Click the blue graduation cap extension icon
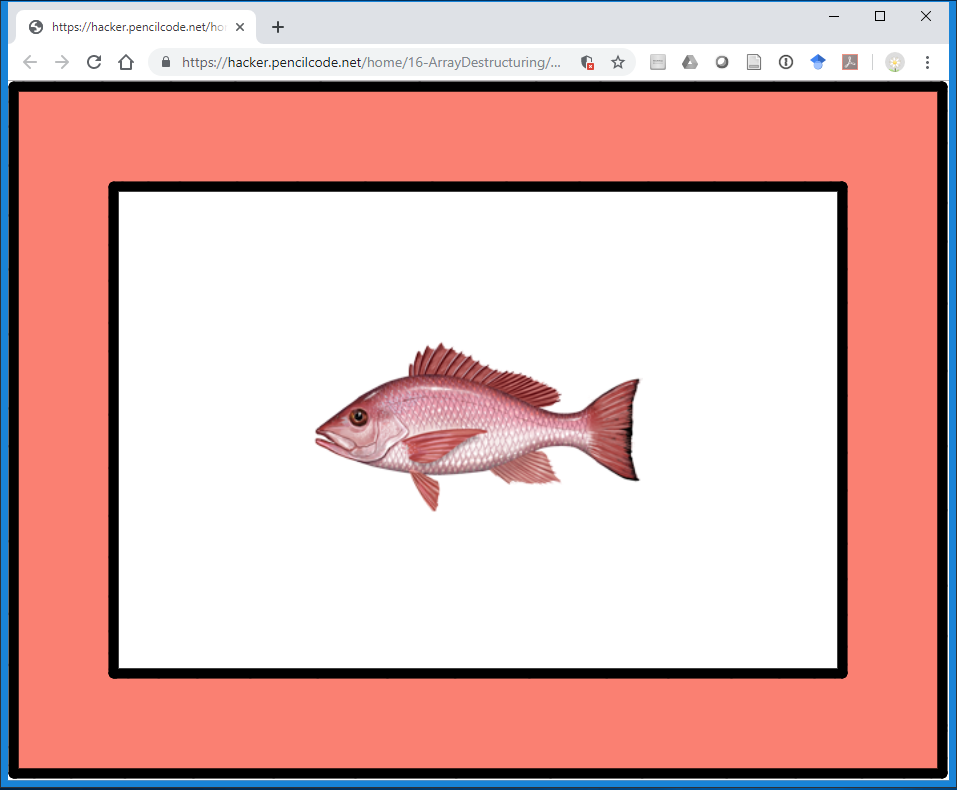 tap(818, 62)
